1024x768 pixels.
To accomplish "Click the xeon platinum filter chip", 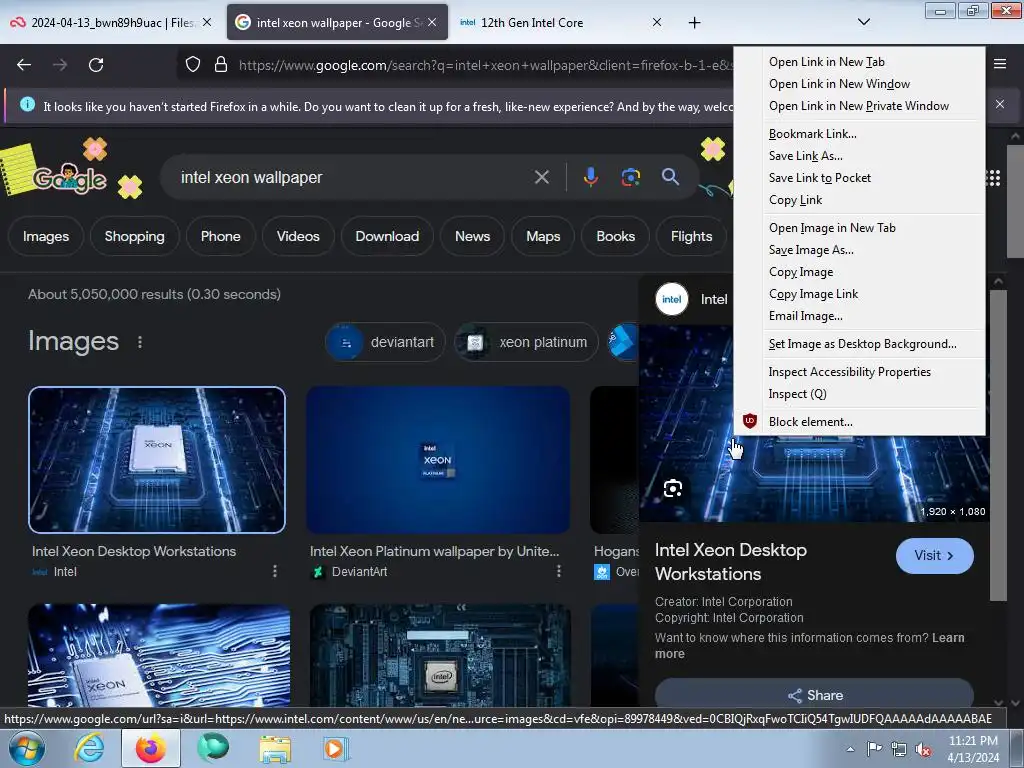I will tap(526, 342).
